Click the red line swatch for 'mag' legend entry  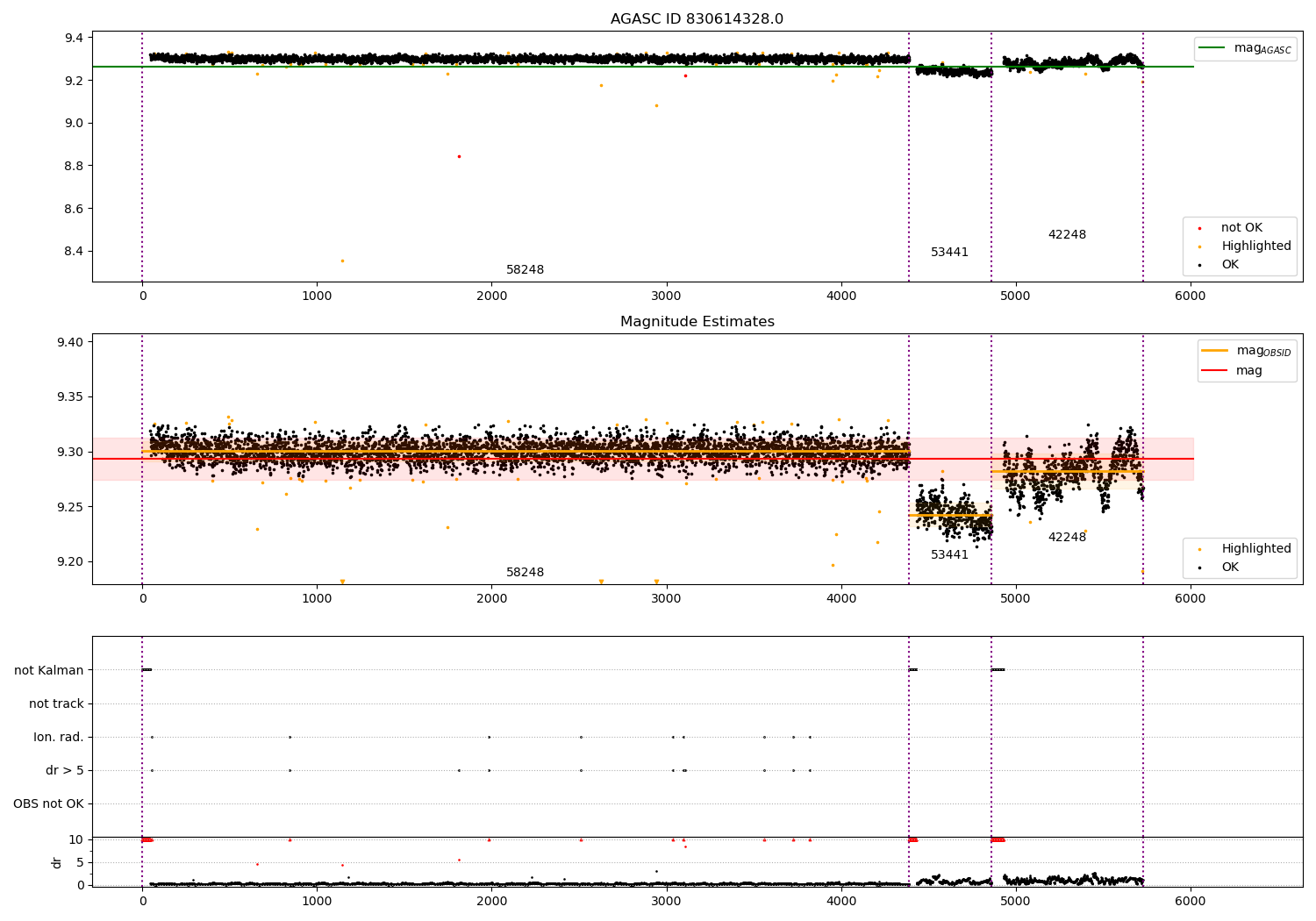coord(1215,371)
